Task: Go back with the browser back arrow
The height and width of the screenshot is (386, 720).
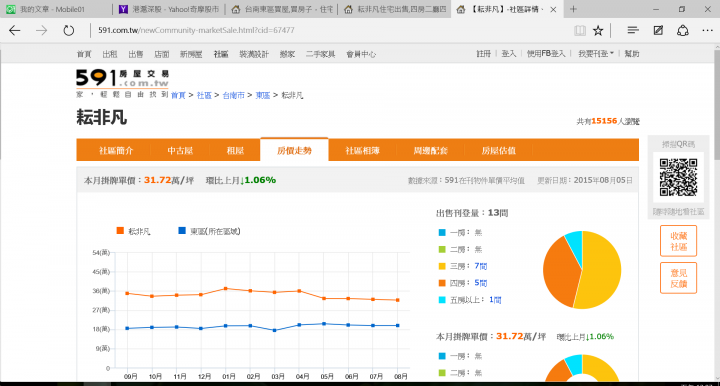Action: (15, 30)
